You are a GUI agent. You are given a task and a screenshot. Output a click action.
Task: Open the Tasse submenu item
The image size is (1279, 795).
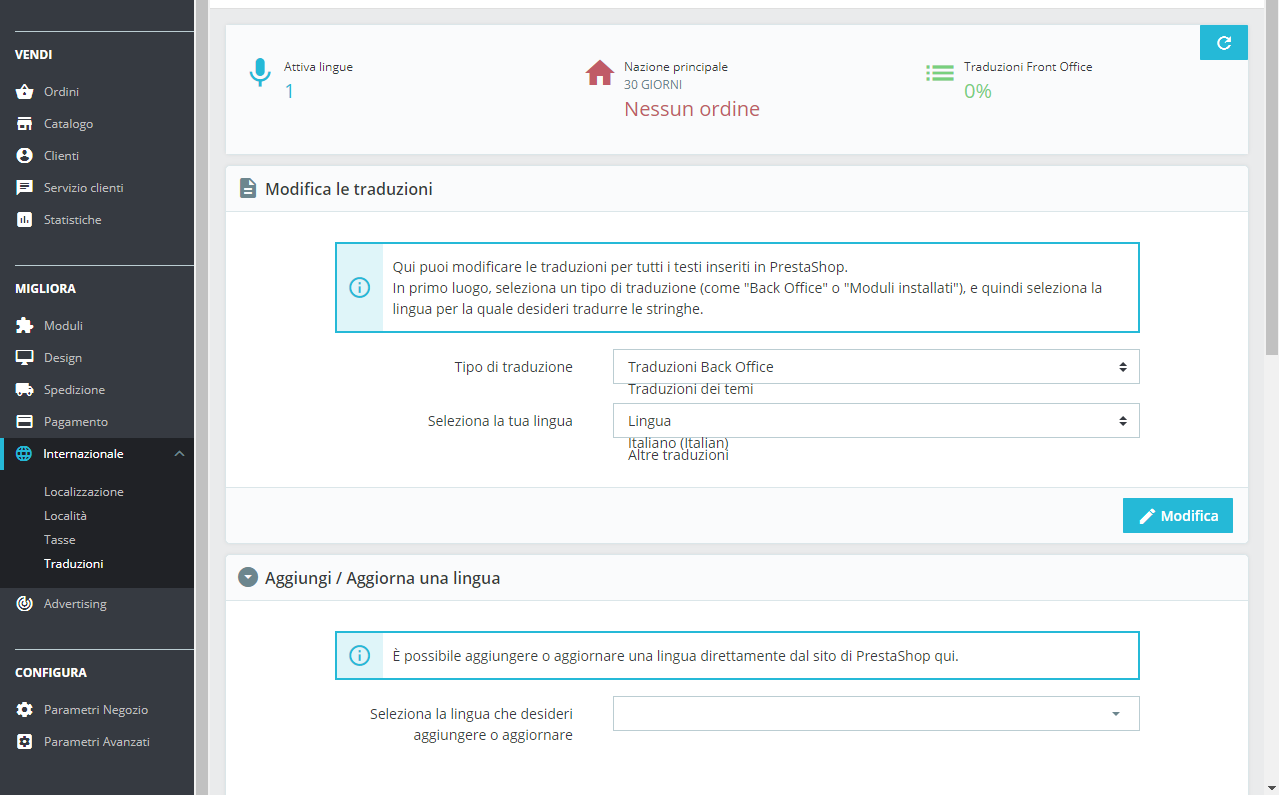point(60,540)
